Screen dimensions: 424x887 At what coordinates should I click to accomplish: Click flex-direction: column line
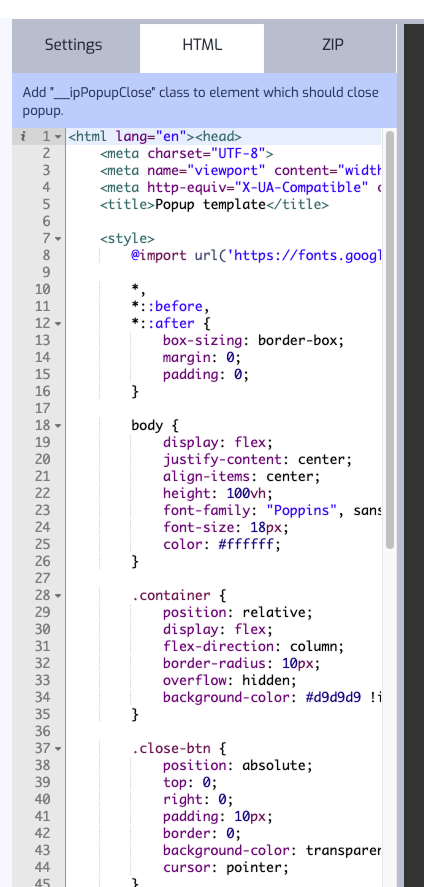coord(253,646)
